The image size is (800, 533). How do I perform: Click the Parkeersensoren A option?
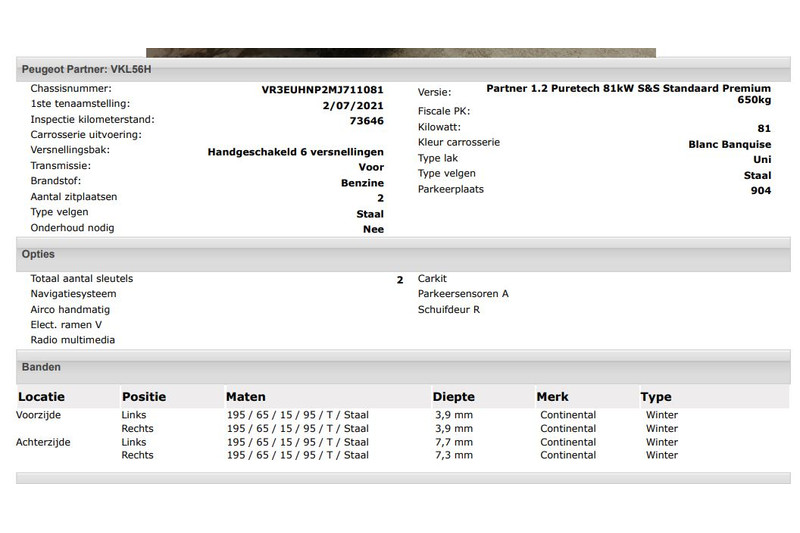pyautogui.click(x=463, y=294)
